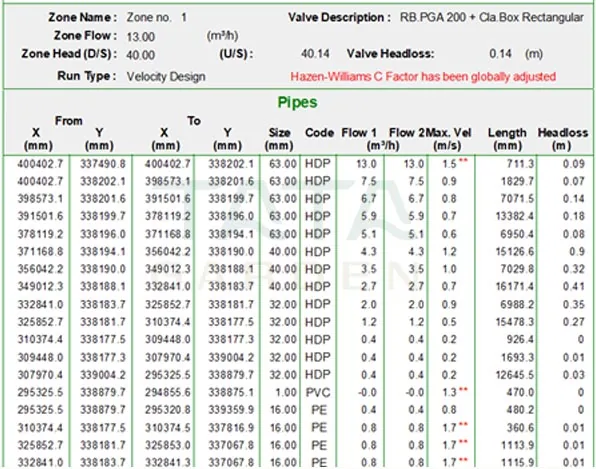Click the Zone Name value 'Zone no. 1'

(x=156, y=17)
